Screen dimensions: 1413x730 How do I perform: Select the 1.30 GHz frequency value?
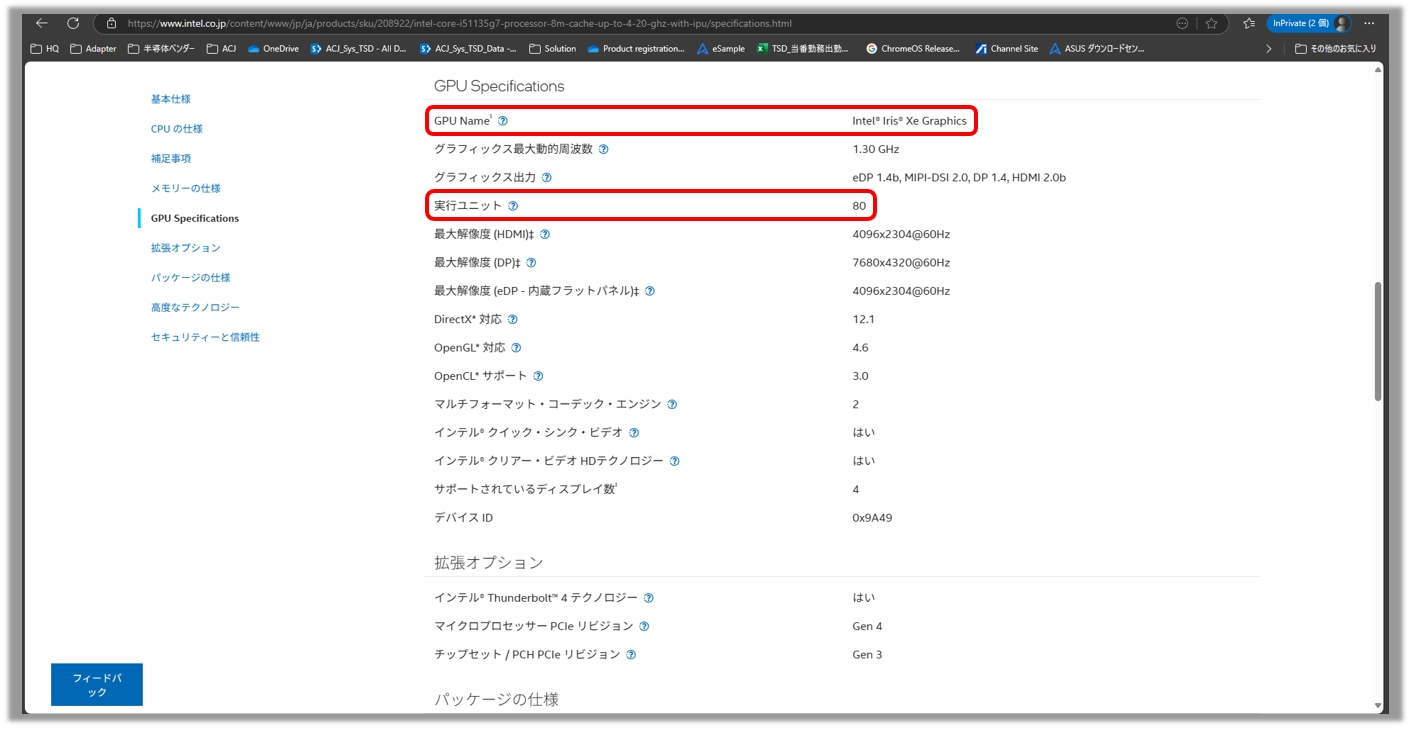click(876, 149)
